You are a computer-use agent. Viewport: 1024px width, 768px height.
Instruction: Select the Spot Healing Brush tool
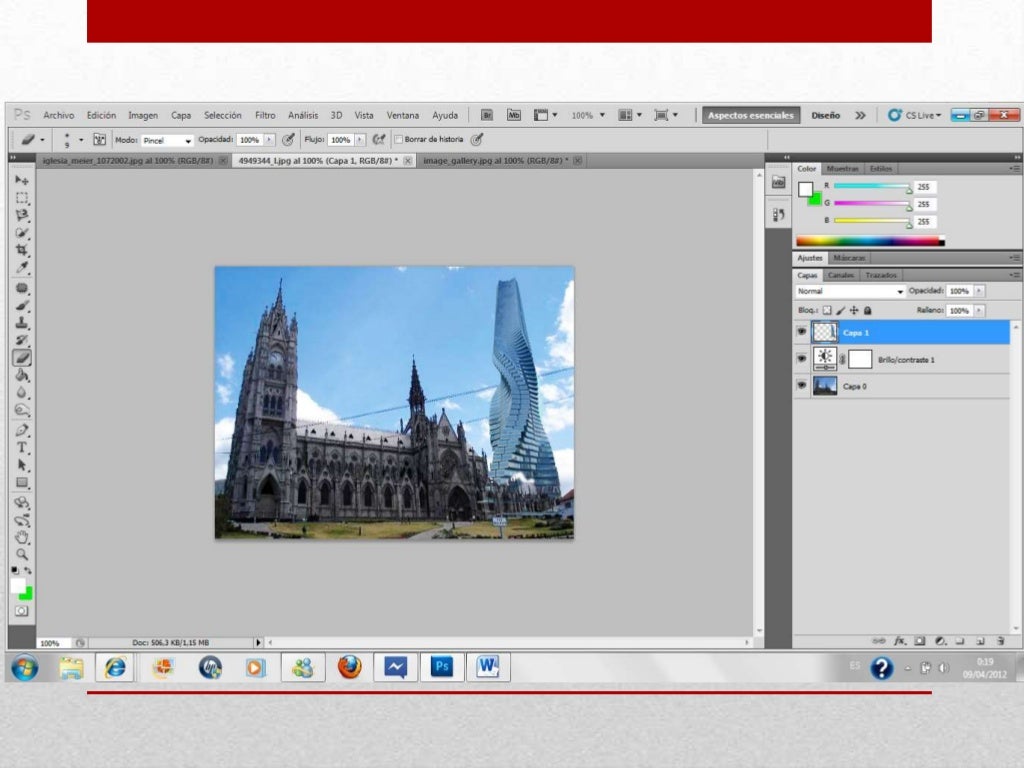click(x=22, y=288)
